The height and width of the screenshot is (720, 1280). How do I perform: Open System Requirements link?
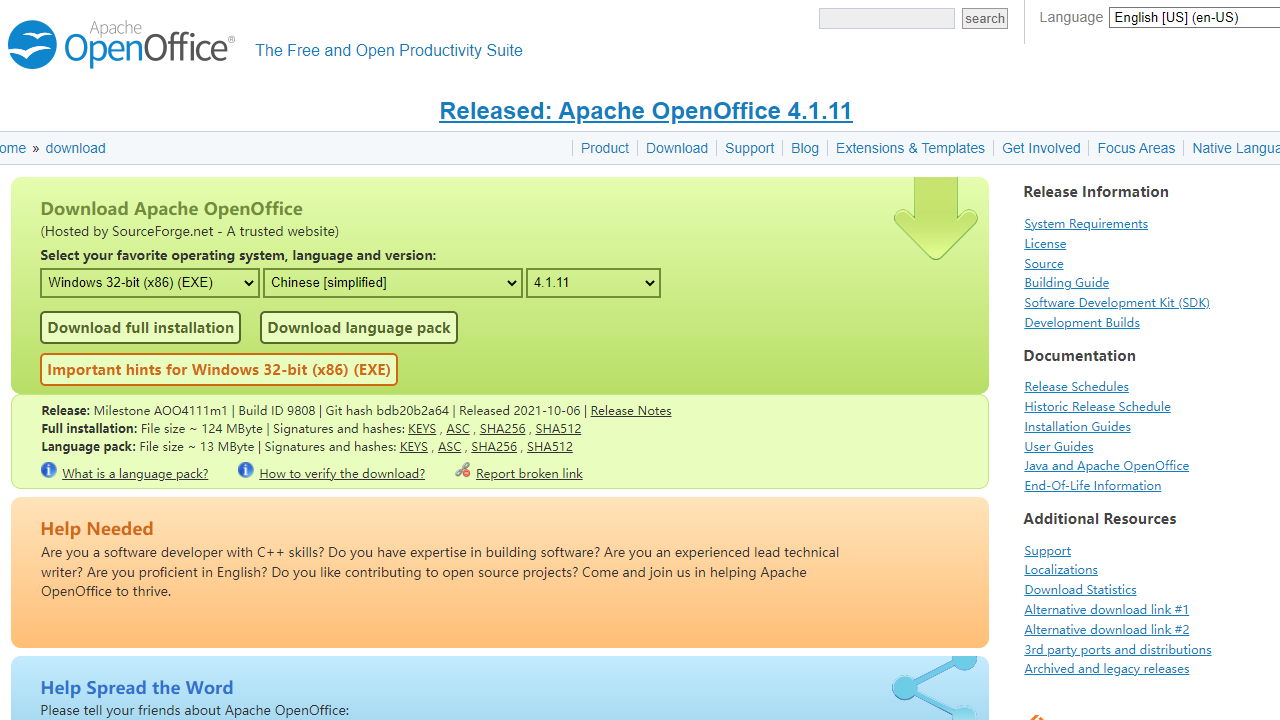pos(1086,224)
